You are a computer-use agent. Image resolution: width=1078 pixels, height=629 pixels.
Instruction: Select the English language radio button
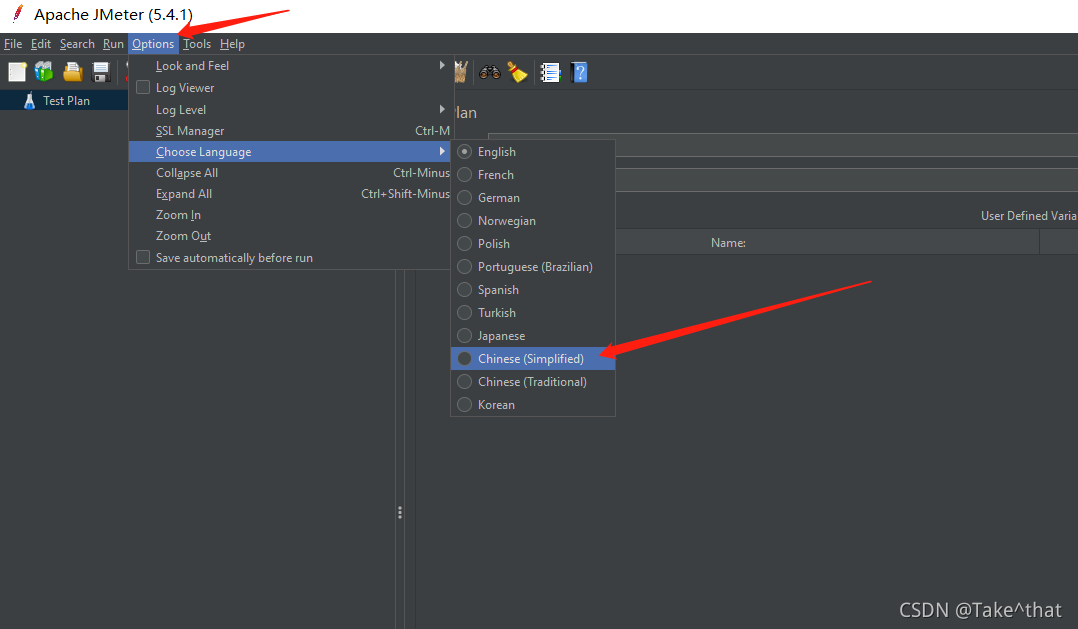click(465, 151)
